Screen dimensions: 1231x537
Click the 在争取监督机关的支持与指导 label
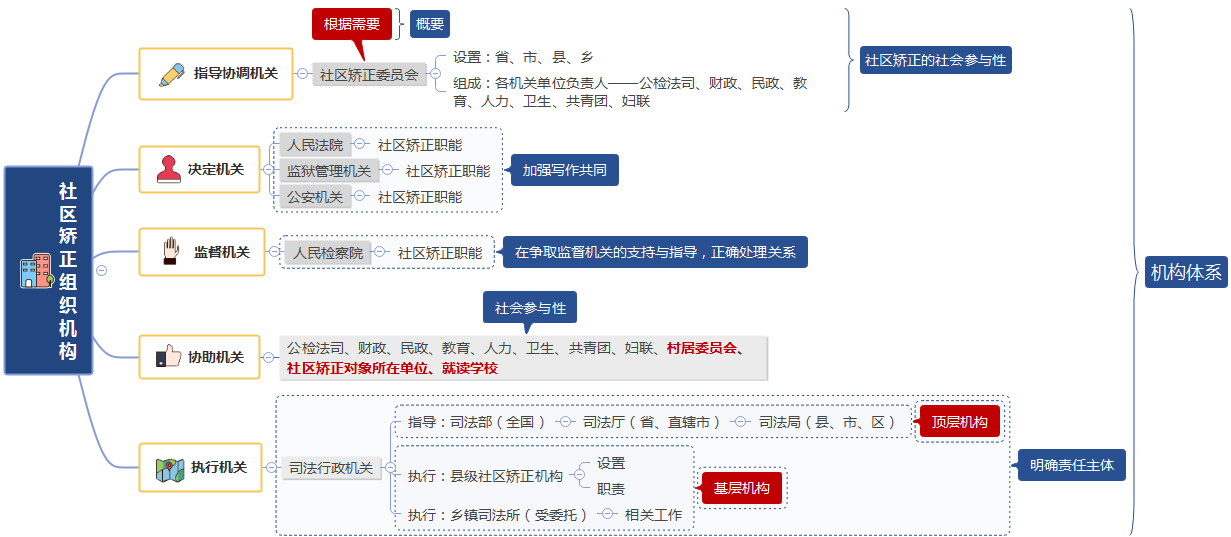[x=655, y=252]
